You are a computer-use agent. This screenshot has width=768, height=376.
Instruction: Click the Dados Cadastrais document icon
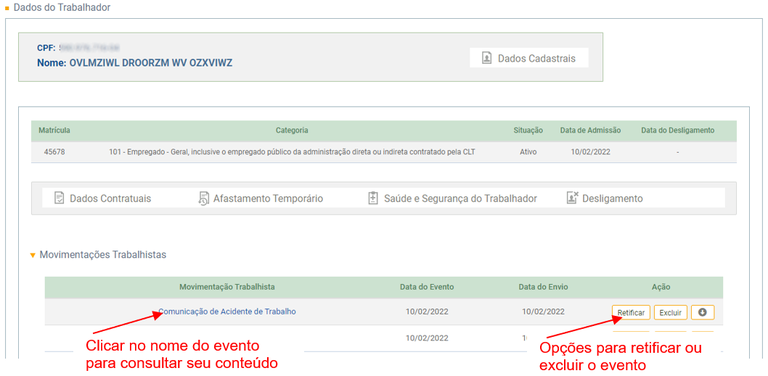(486, 58)
